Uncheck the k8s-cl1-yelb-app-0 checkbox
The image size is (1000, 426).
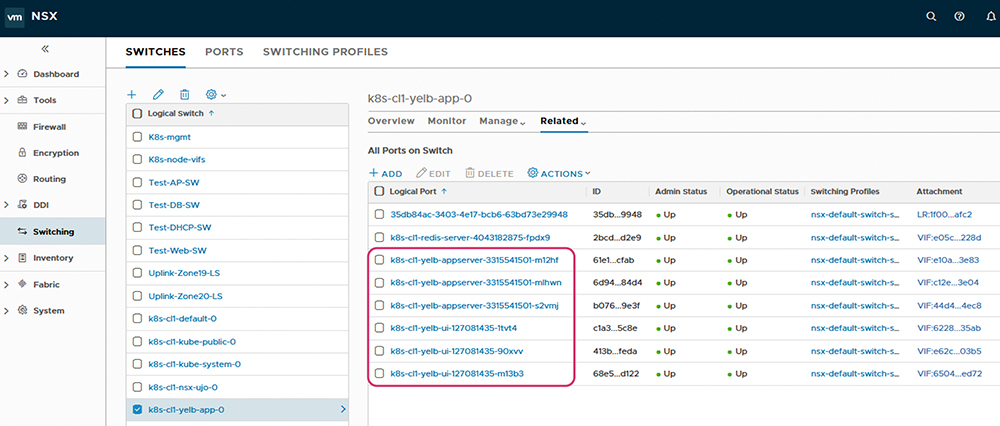[x=136, y=409]
